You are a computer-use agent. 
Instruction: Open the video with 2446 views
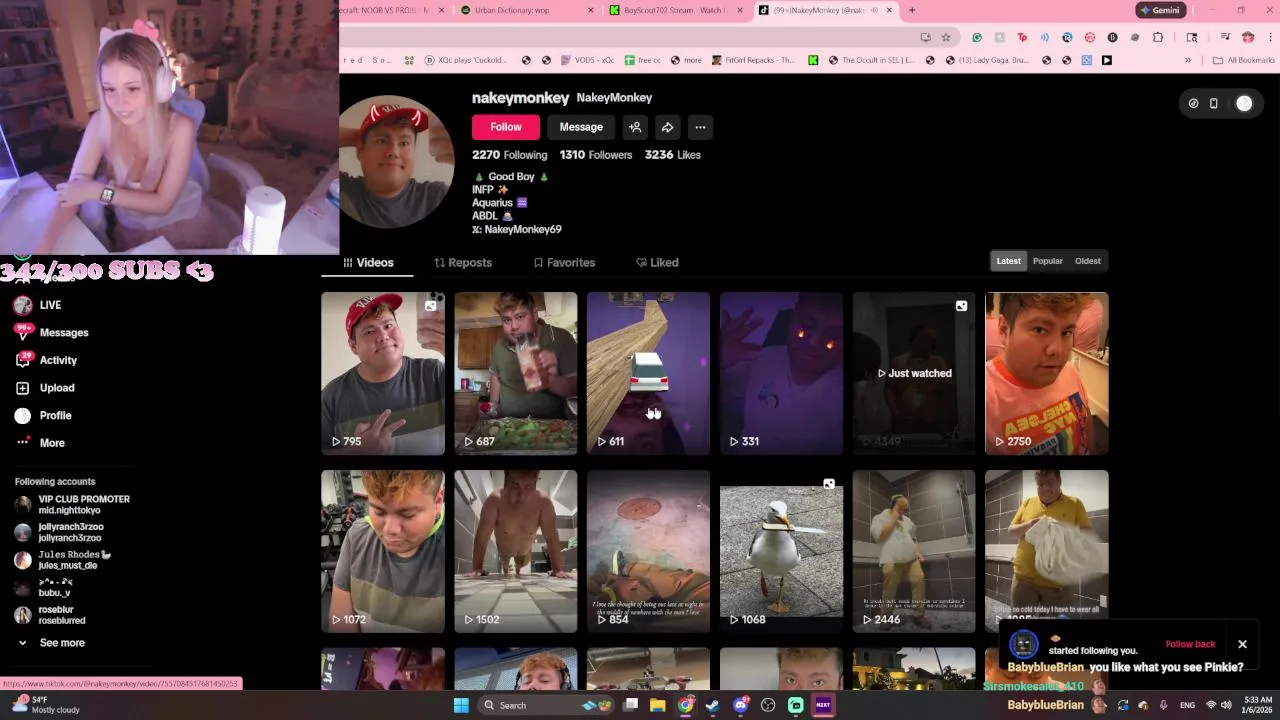click(914, 551)
